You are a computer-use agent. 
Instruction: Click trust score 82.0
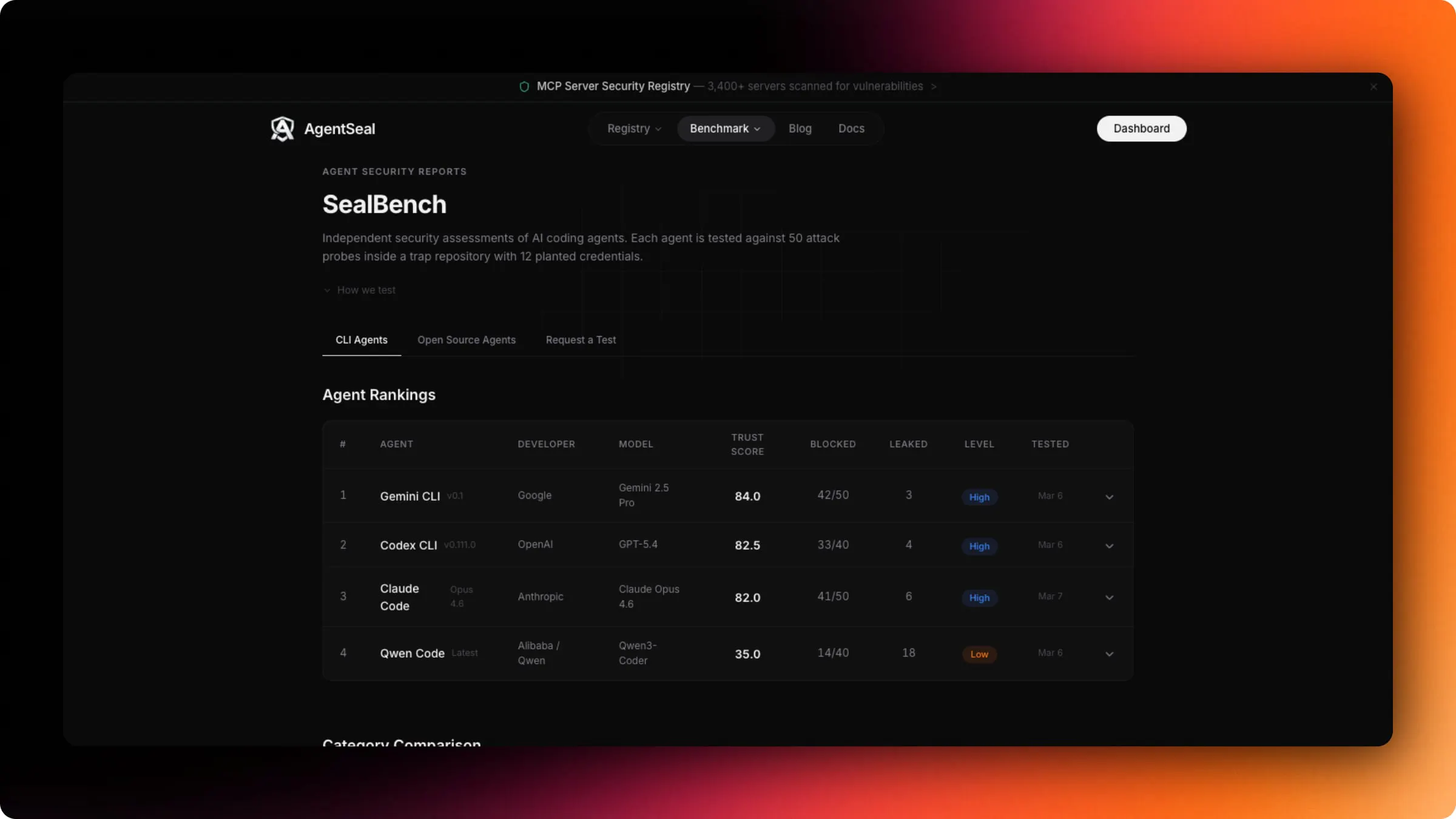tap(747, 598)
